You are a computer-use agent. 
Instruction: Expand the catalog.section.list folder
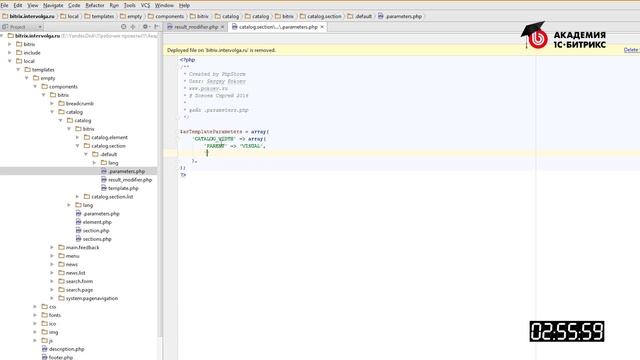(x=78, y=197)
